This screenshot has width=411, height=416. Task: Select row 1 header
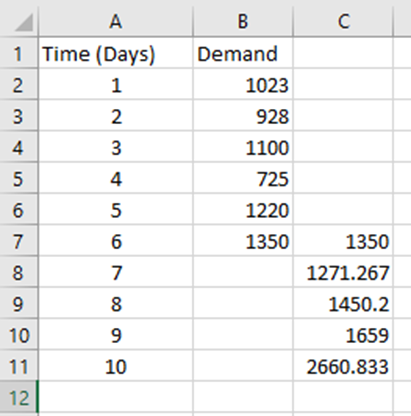pyautogui.click(x=19, y=54)
